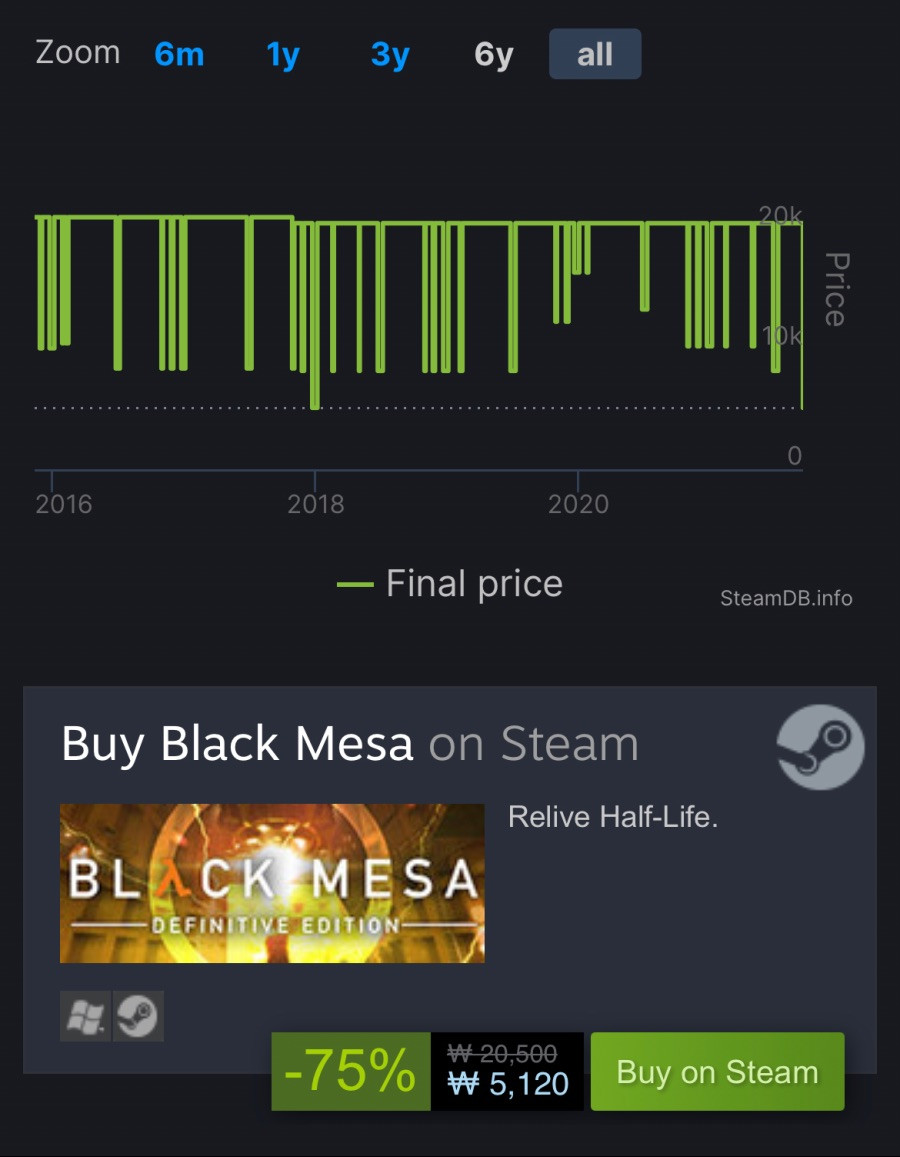The width and height of the screenshot is (900, 1157).
Task: Click the Windows platform icon
Action: (x=85, y=1016)
